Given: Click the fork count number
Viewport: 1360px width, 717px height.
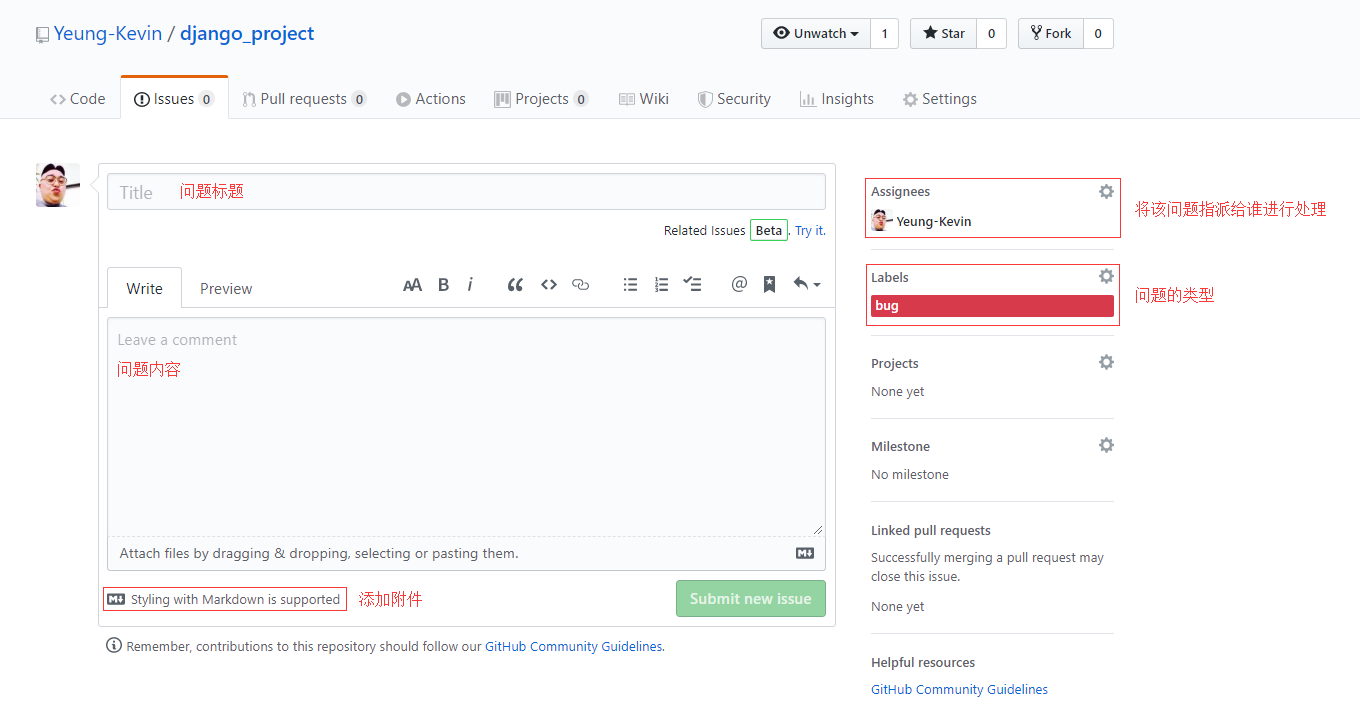Looking at the screenshot, I should pos(1098,33).
